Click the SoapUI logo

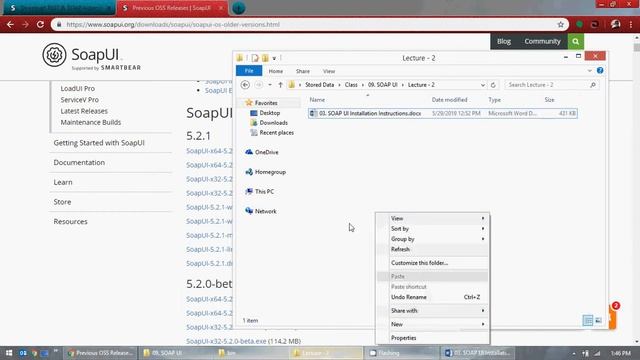(91, 56)
